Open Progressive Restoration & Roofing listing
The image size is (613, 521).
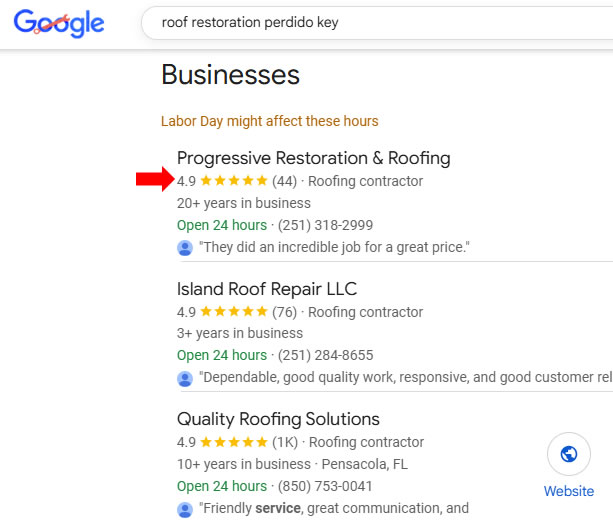313,158
